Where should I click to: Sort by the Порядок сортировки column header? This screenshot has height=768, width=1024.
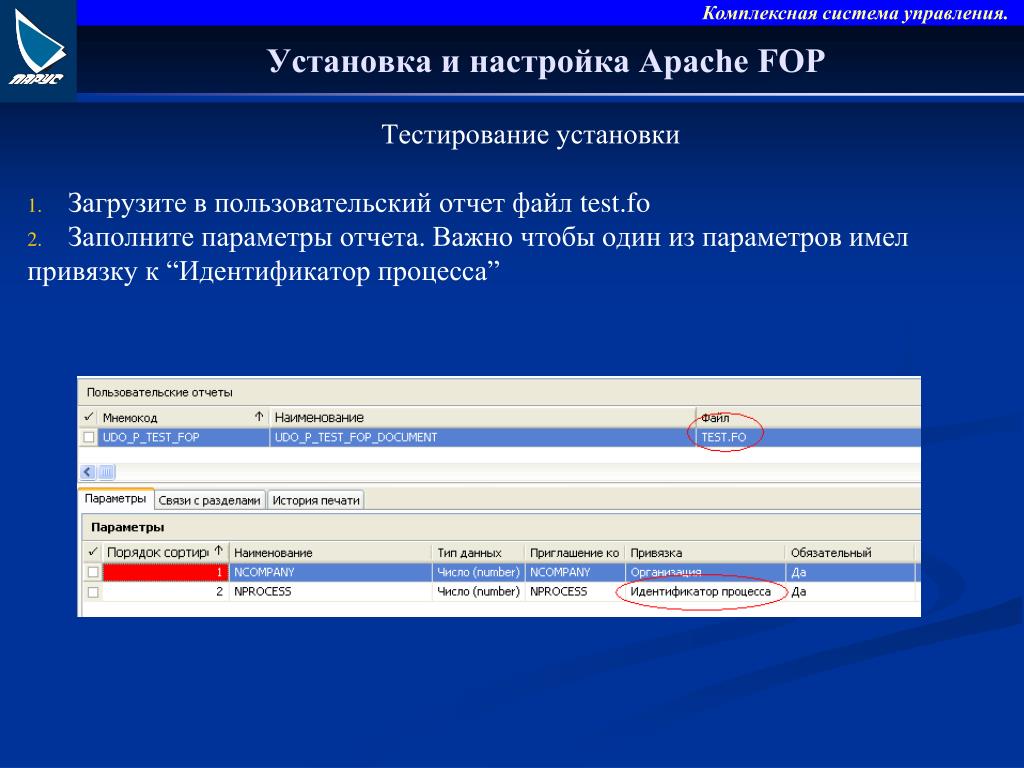(165, 552)
